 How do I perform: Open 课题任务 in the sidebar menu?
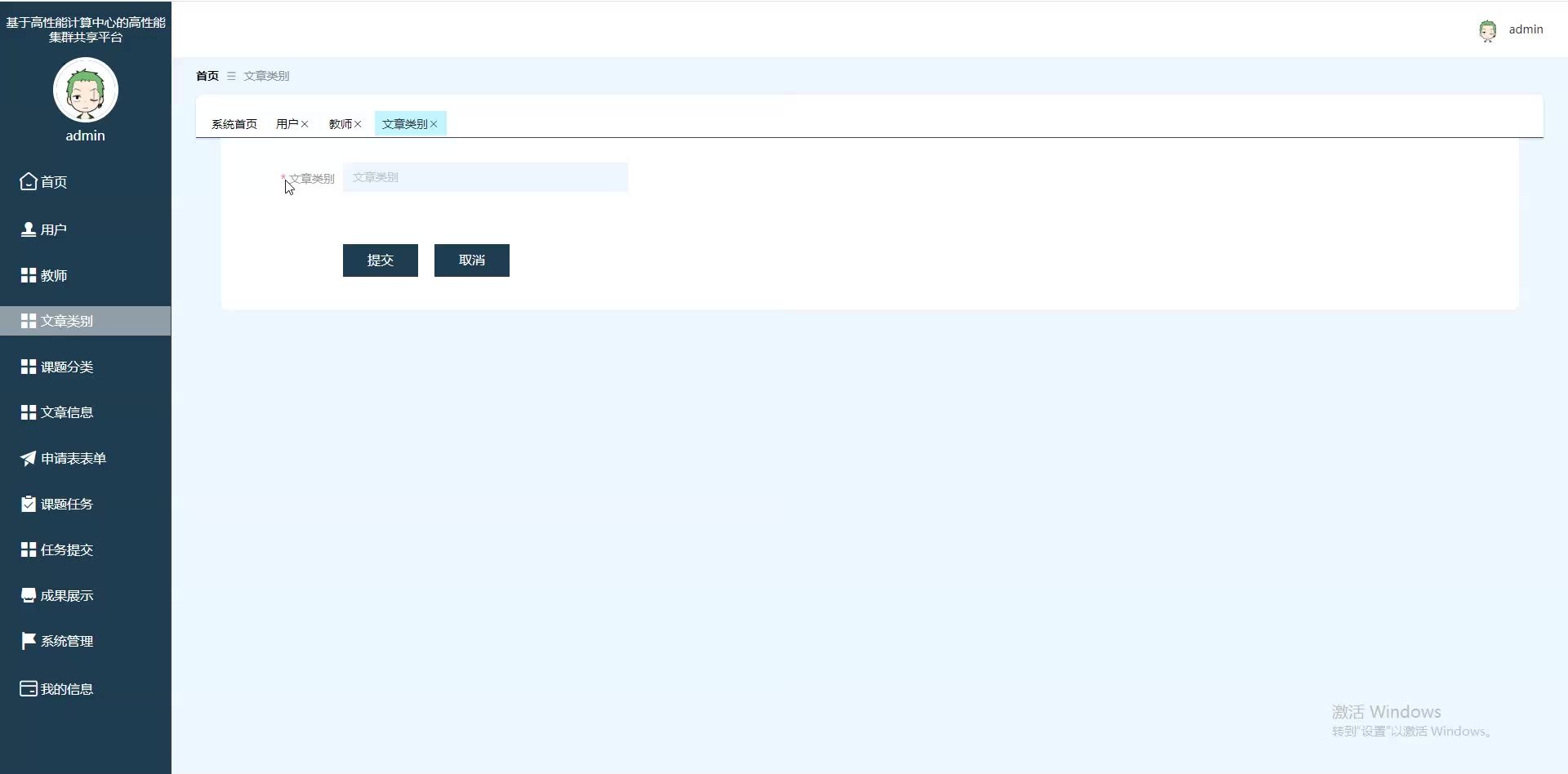(86, 504)
